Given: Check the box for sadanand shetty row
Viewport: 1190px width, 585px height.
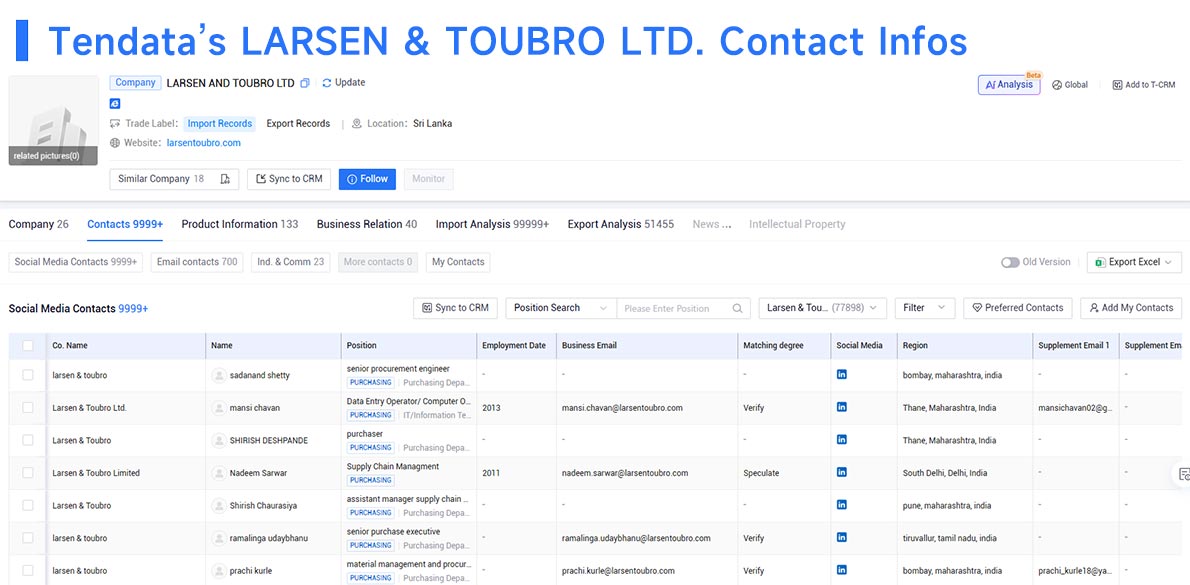Looking at the screenshot, I should click(x=28, y=375).
